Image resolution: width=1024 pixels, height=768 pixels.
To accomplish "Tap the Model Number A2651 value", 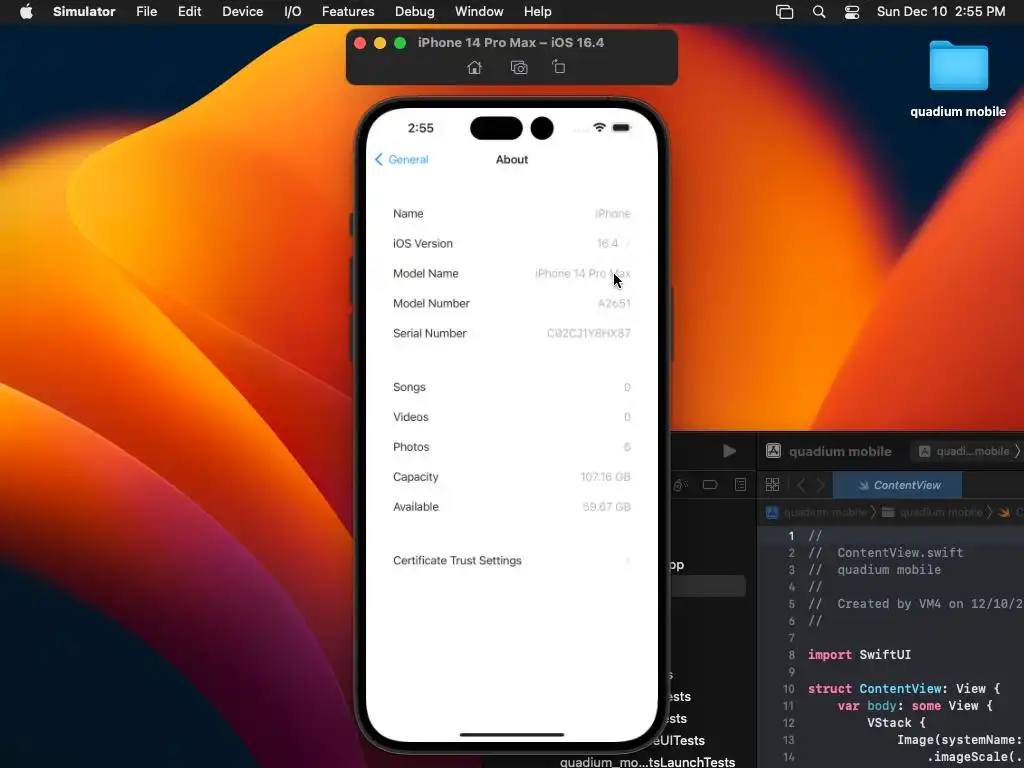I will (x=614, y=304).
